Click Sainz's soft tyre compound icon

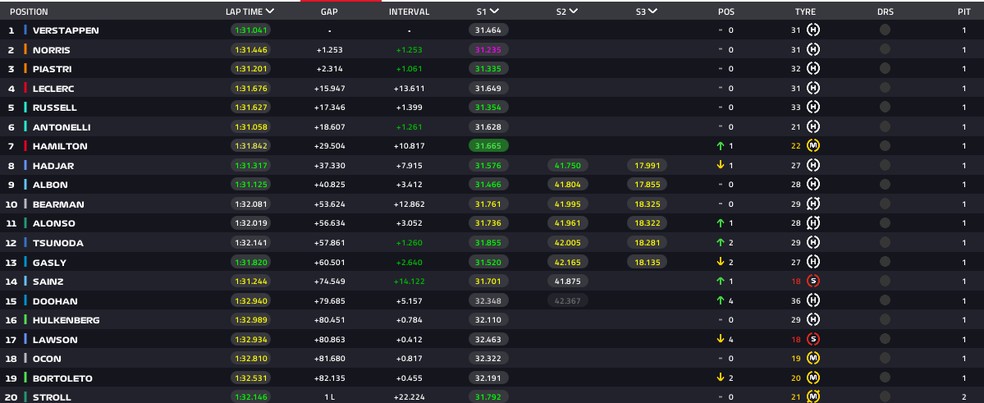(813, 282)
